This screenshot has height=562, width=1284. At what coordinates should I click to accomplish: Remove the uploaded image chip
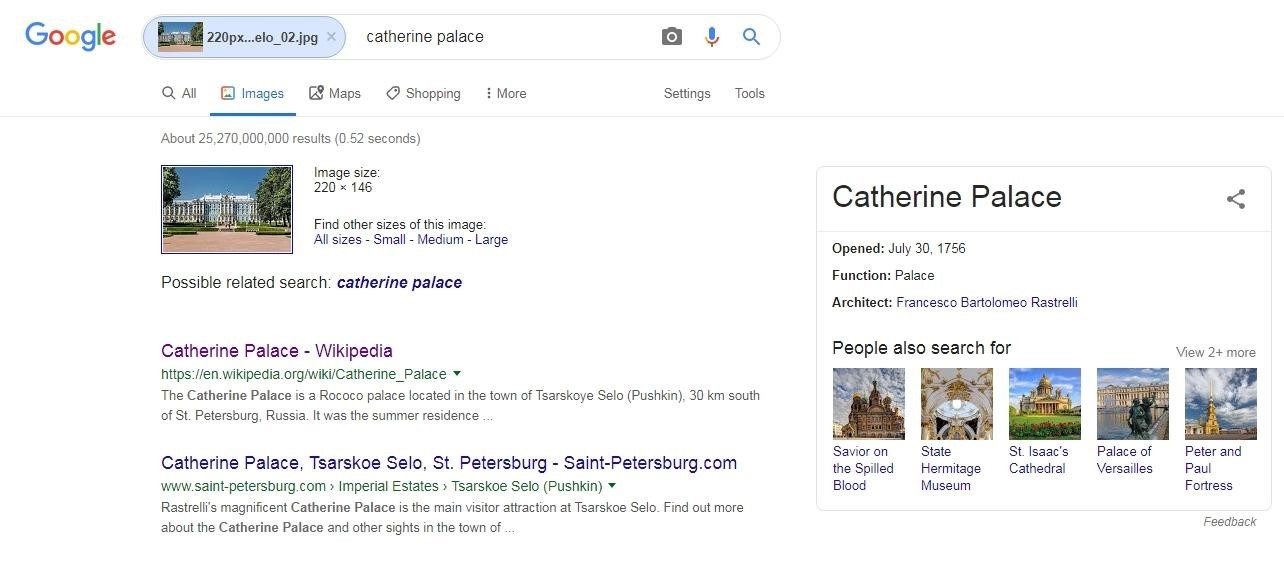coord(331,37)
